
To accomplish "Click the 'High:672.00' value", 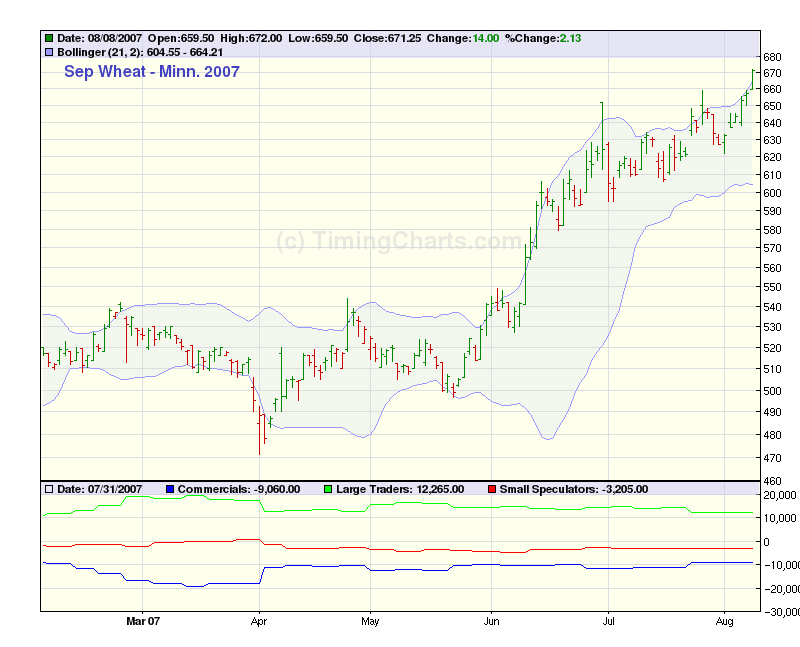I will (x=251, y=38).
